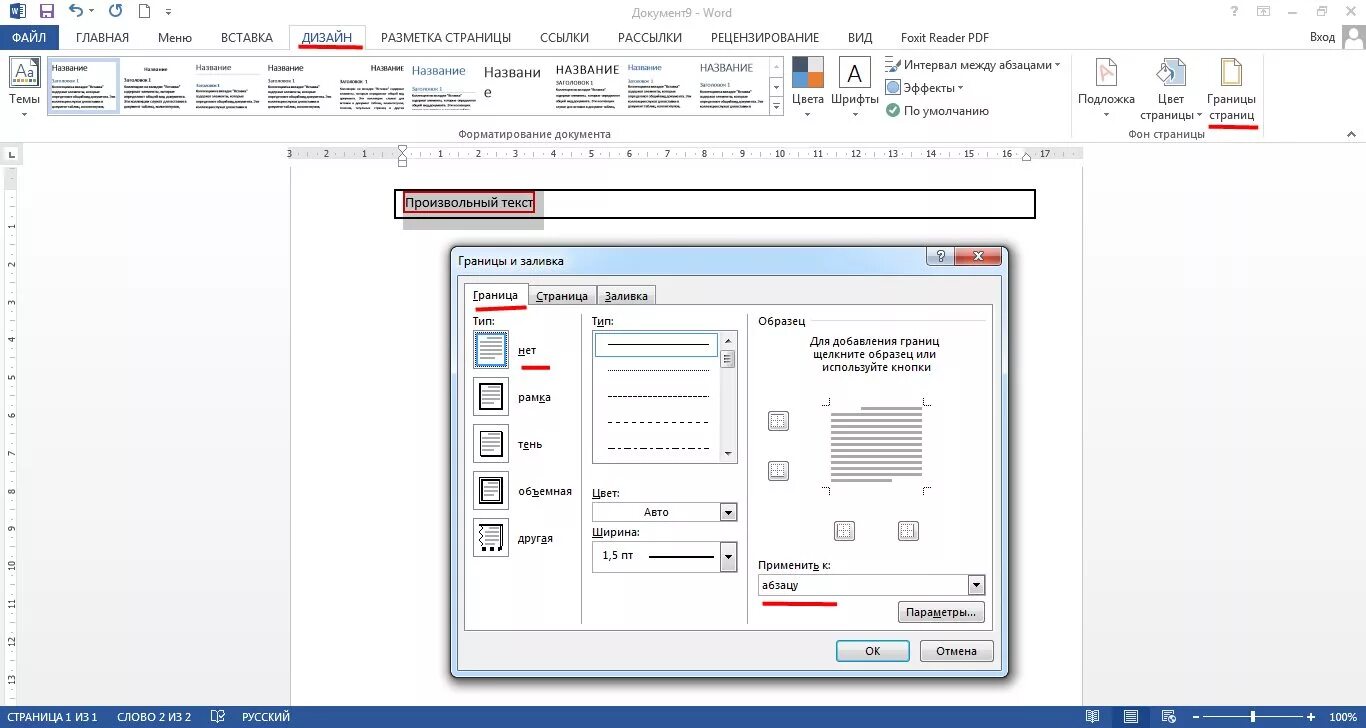Click Отмена to cancel dialog
The image size is (1366, 728).
956,651
